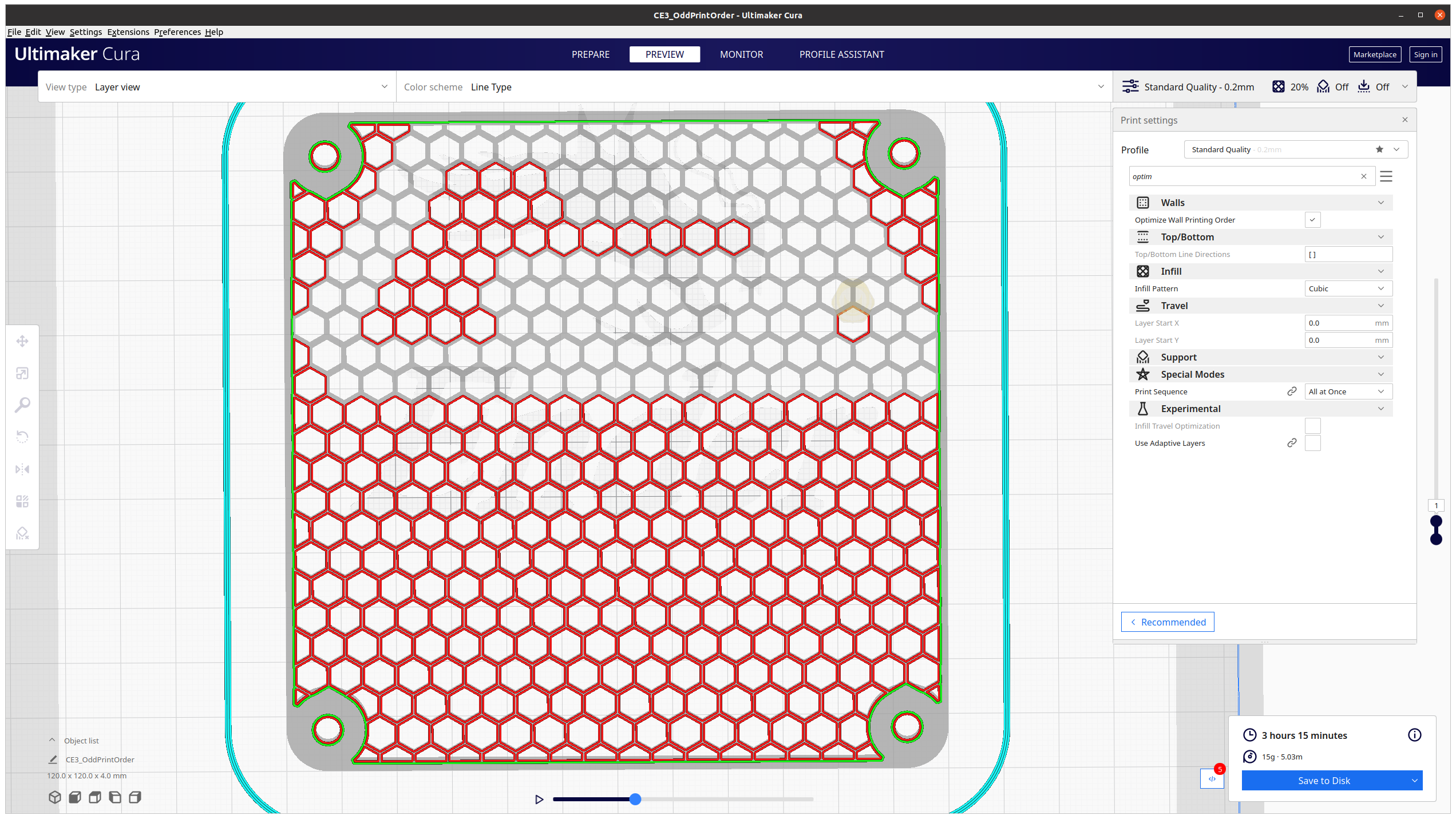Screen dimensions: 1456x819
Task: Click the Recommended settings button
Action: [x=1168, y=622]
